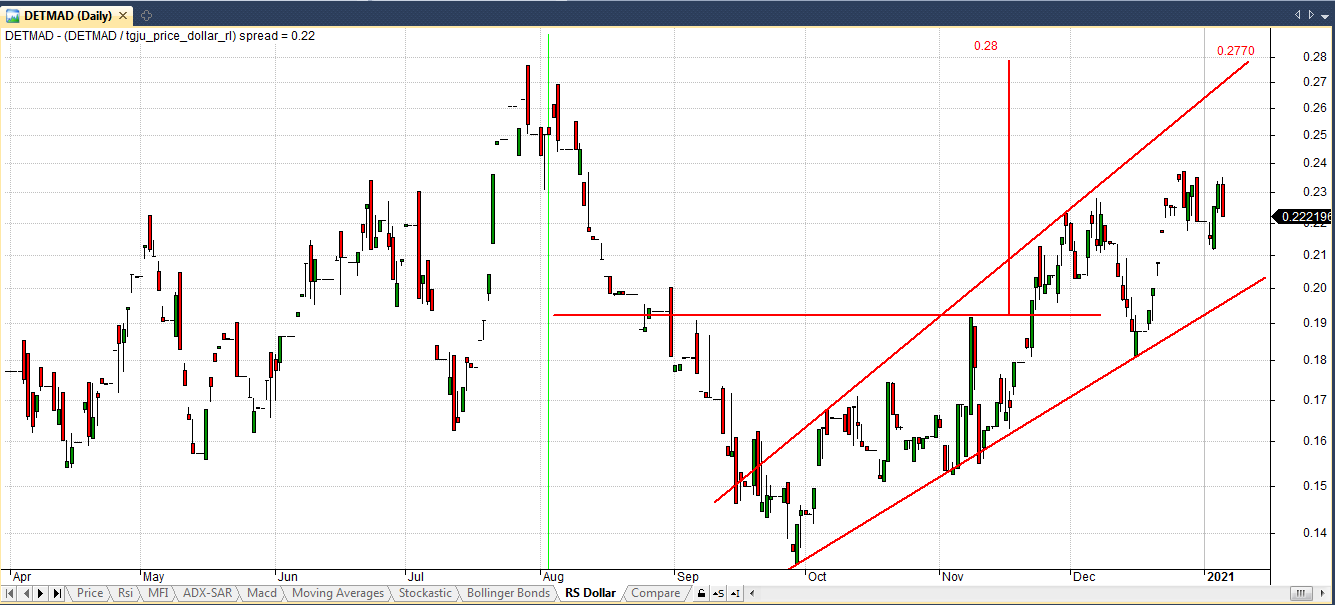Click the I arrow icon in bottom bar

click(733, 593)
